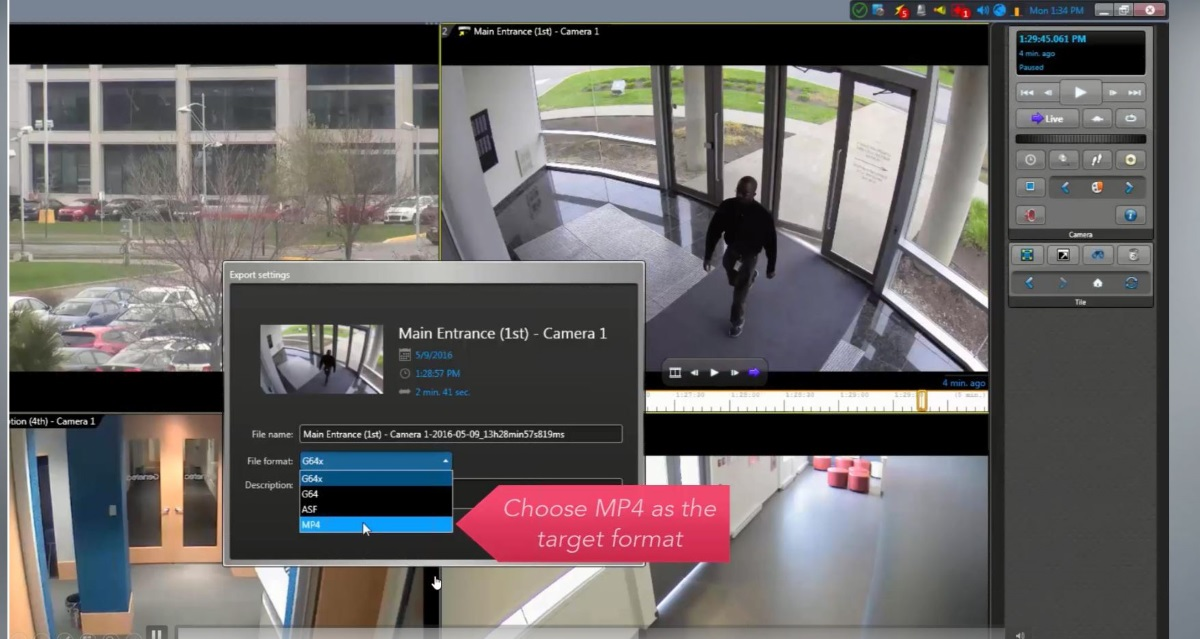Viewport: 1200px width, 639px height.
Task: Click the info button in Camera panel
Action: point(1130,214)
